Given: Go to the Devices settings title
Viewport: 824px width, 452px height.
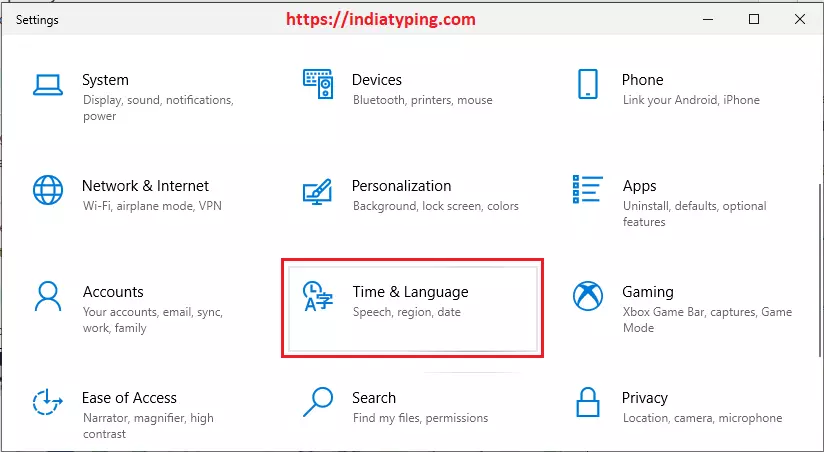Looking at the screenshot, I should click(x=377, y=80).
